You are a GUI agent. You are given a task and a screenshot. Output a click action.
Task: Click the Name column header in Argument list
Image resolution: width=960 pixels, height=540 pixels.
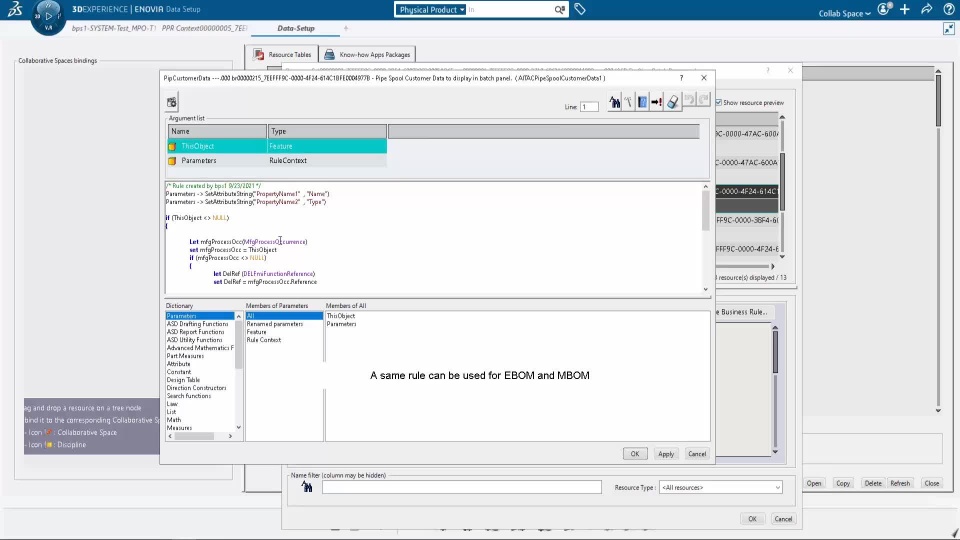[x=217, y=131]
